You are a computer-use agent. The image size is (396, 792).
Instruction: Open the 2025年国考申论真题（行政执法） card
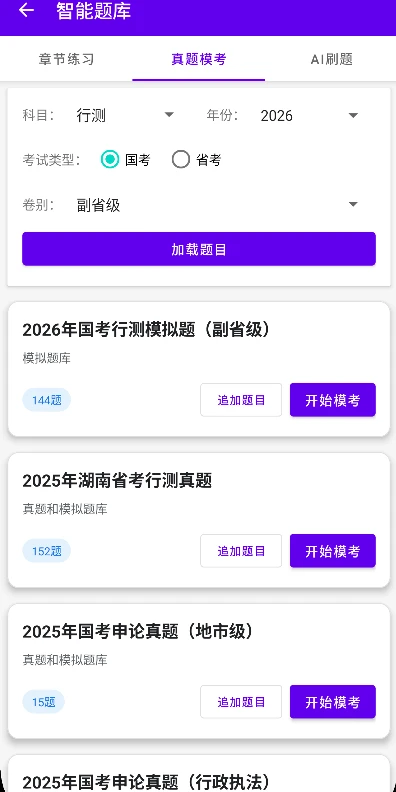coord(199,774)
